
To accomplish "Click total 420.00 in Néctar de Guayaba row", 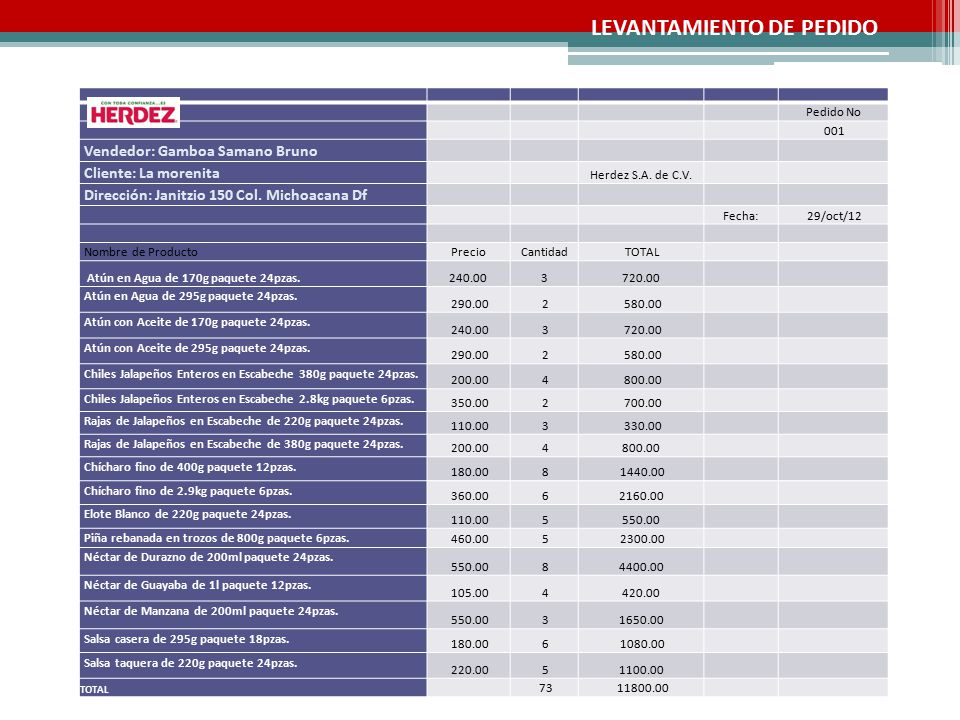I will (641, 593).
